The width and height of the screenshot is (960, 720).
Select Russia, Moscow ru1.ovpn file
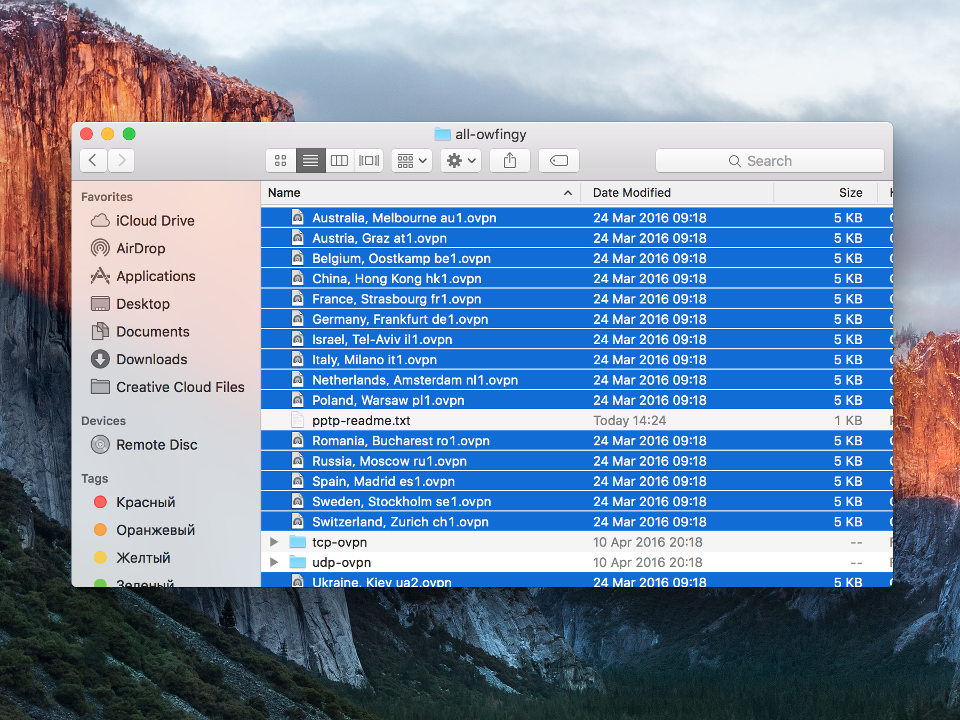tap(577, 461)
